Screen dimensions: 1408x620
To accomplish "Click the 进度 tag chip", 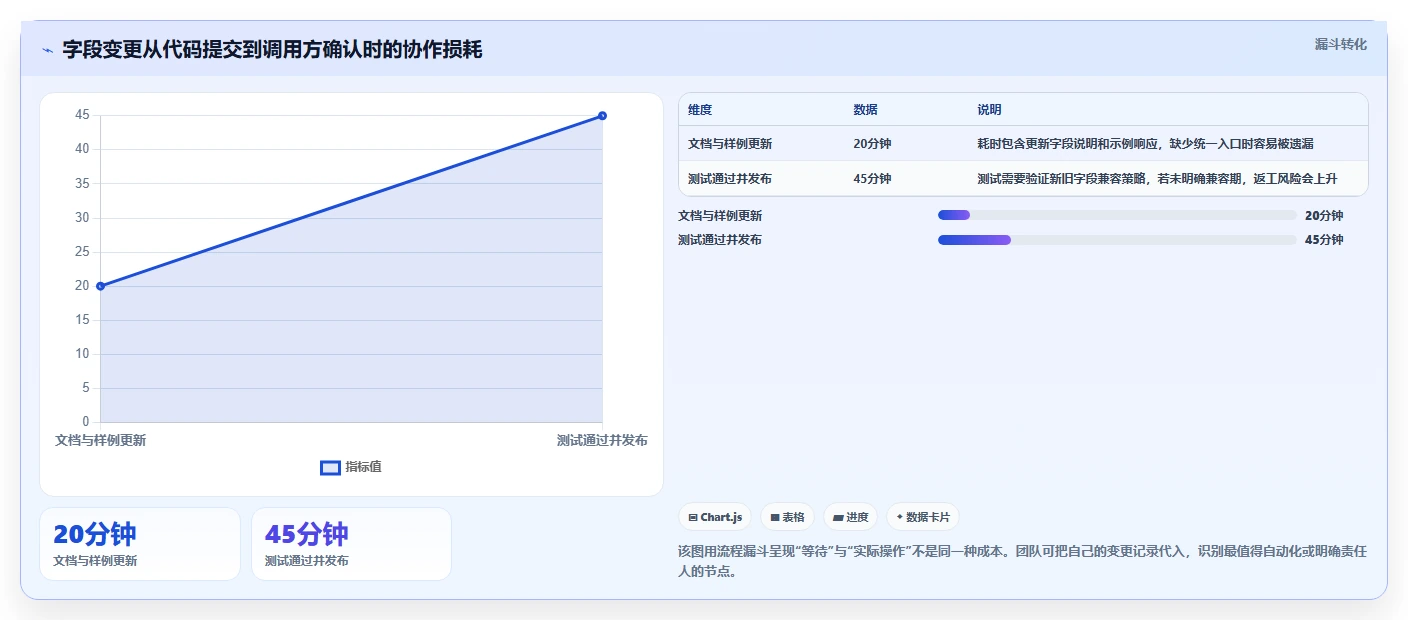I will pos(850,517).
